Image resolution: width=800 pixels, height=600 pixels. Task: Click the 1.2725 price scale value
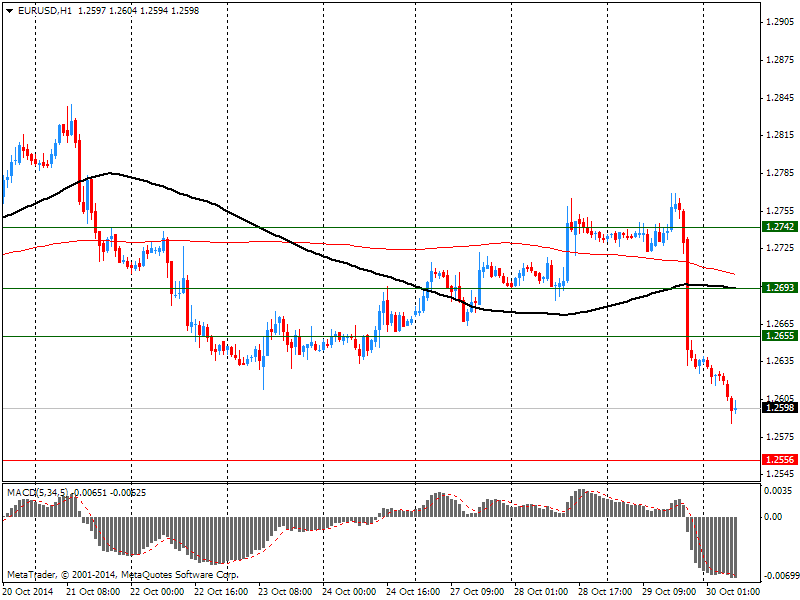tap(781, 247)
